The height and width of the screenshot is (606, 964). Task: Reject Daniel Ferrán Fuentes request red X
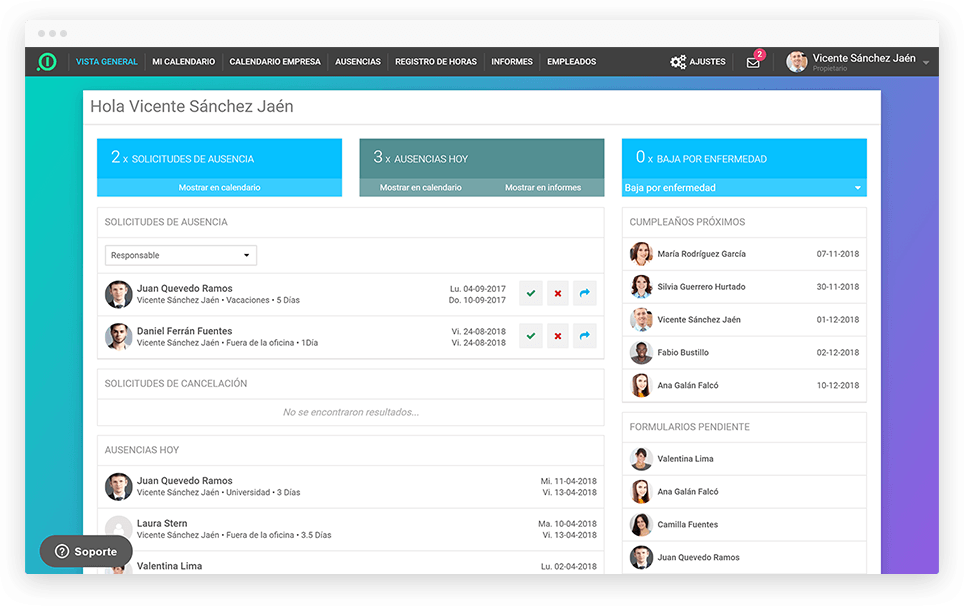[x=558, y=336]
